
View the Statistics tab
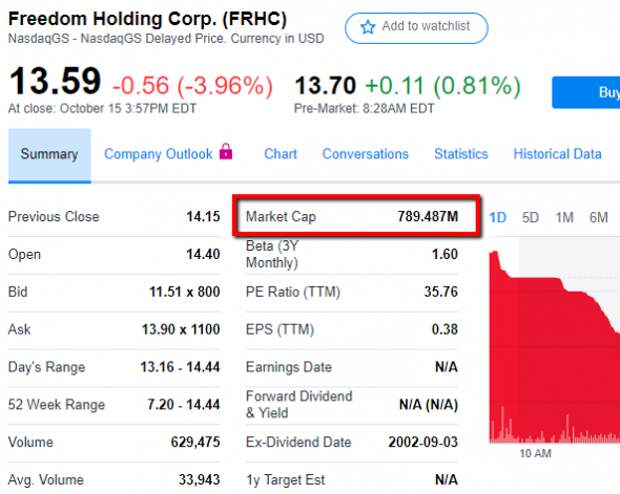[461, 154]
